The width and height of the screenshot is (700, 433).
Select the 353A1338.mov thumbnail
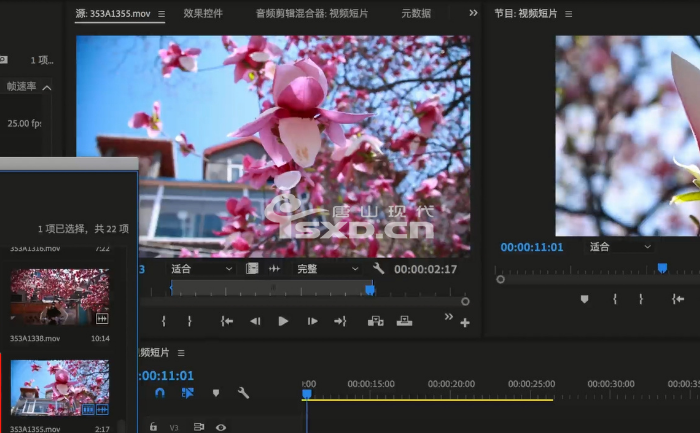pos(60,297)
